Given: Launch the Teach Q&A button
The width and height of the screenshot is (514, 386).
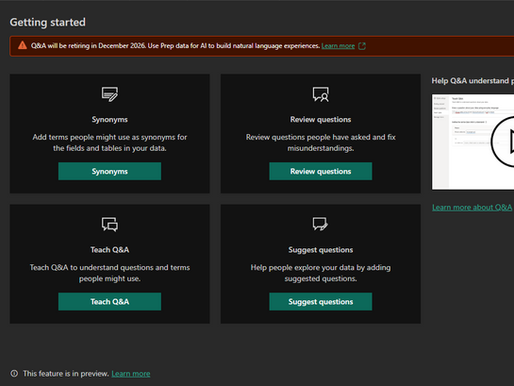Looking at the screenshot, I should tap(110, 302).
